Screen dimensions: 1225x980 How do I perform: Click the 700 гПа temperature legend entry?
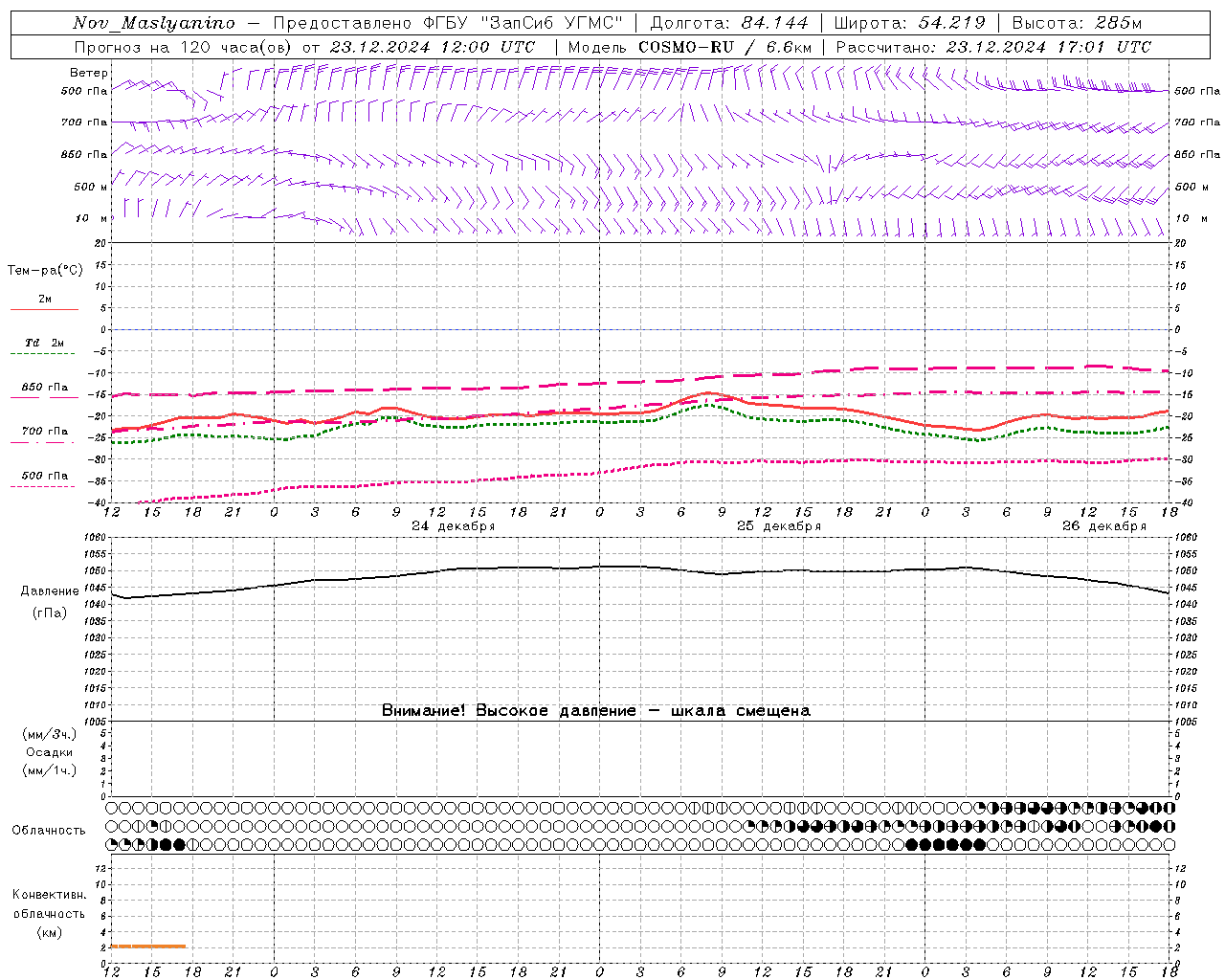click(45, 432)
